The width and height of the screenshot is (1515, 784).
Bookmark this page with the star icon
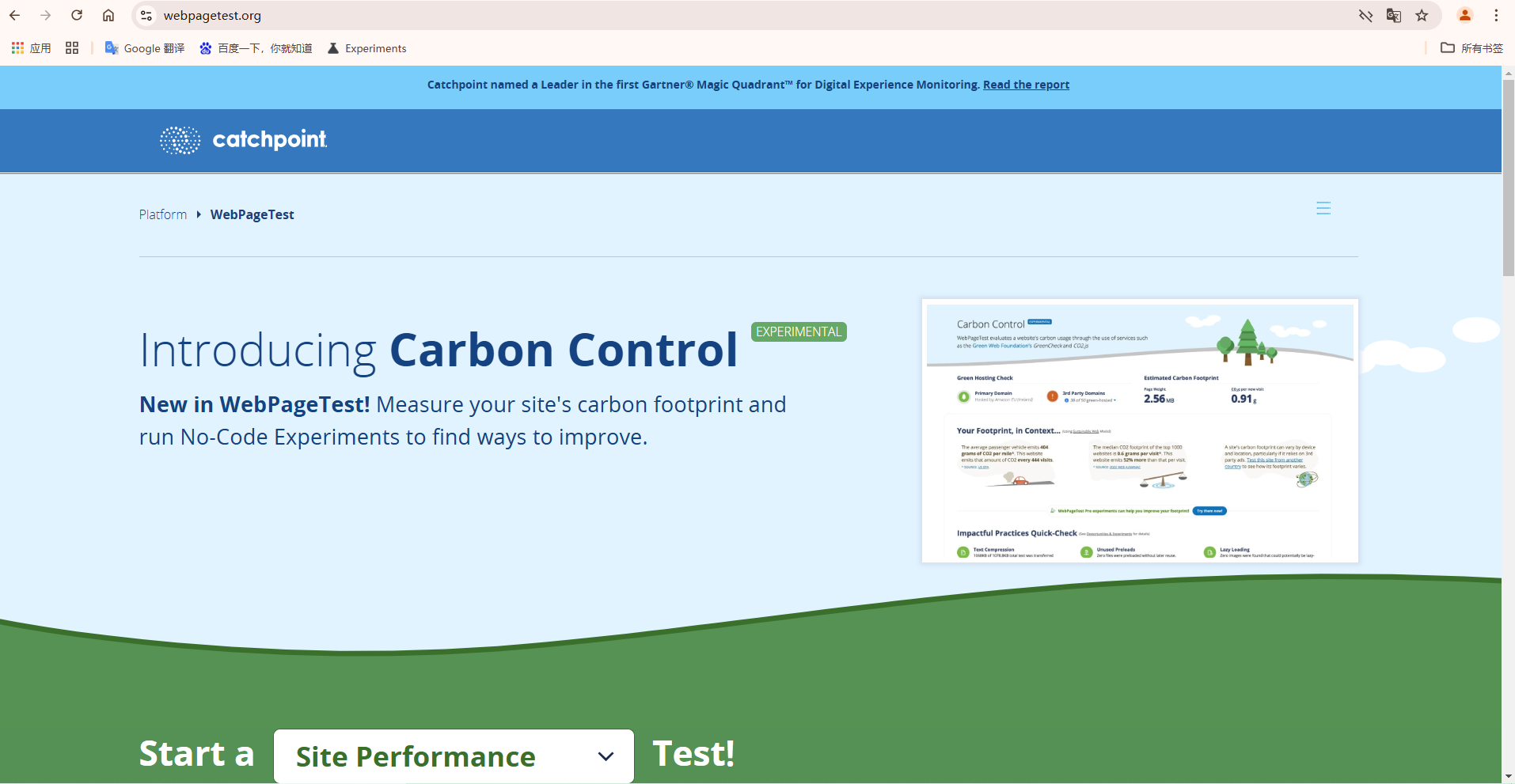(1422, 15)
